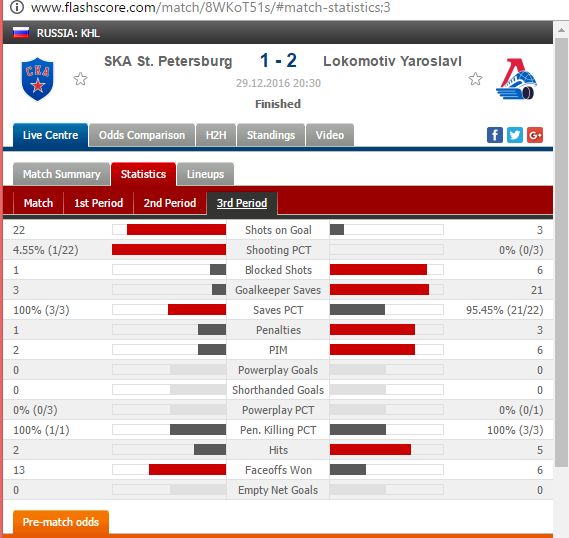Click the Russian flag icon

[21, 33]
